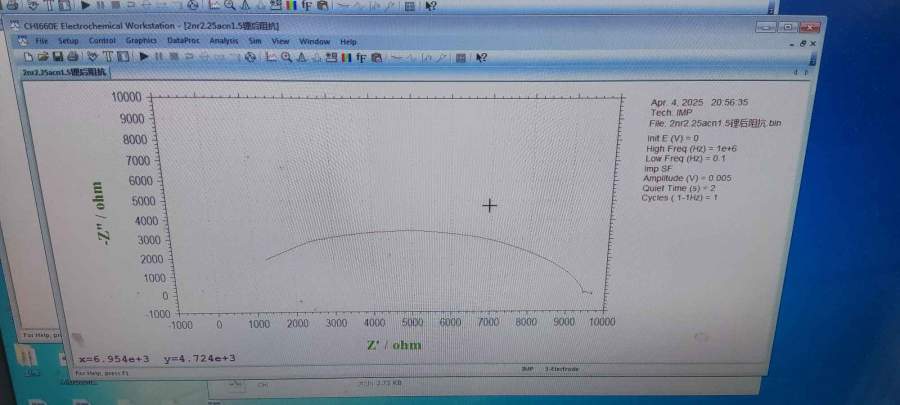Start the experiment with the Run button
The height and width of the screenshot is (405, 900).
coord(144,57)
